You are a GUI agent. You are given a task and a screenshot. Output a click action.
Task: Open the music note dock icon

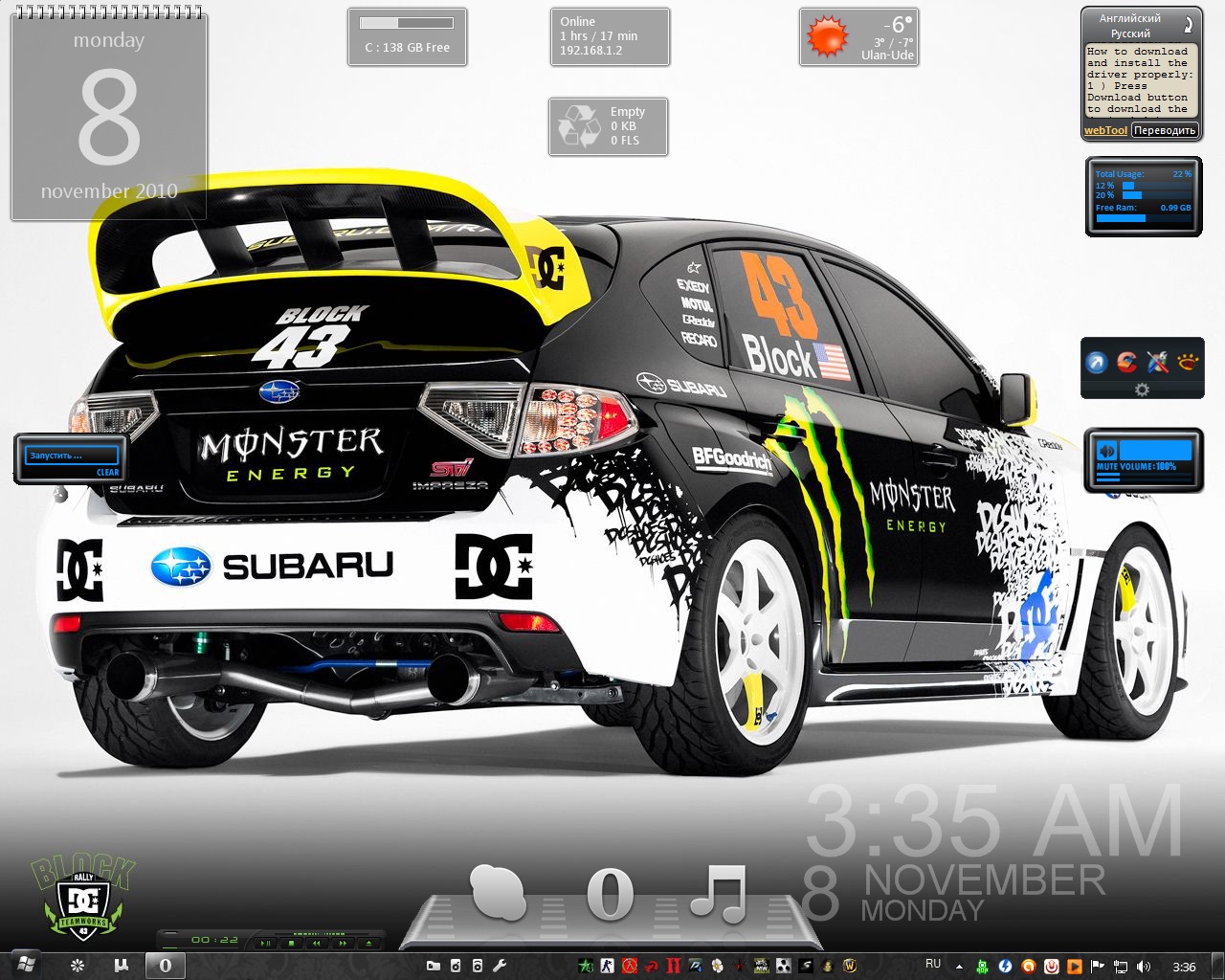coord(718,893)
